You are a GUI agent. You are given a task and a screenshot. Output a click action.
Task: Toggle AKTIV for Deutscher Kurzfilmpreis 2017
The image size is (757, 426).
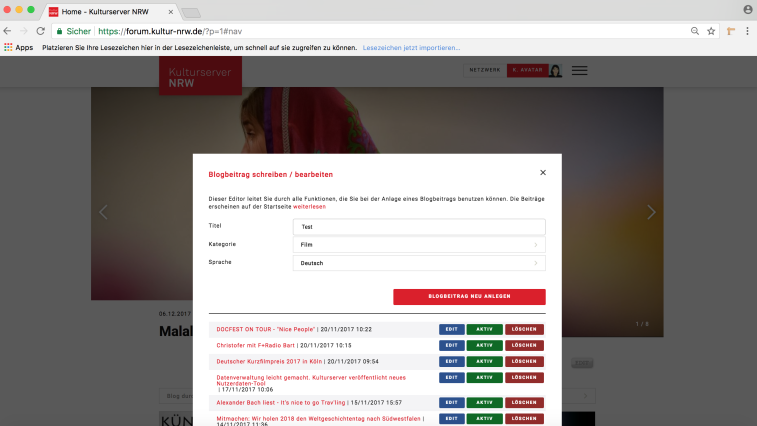(x=484, y=361)
